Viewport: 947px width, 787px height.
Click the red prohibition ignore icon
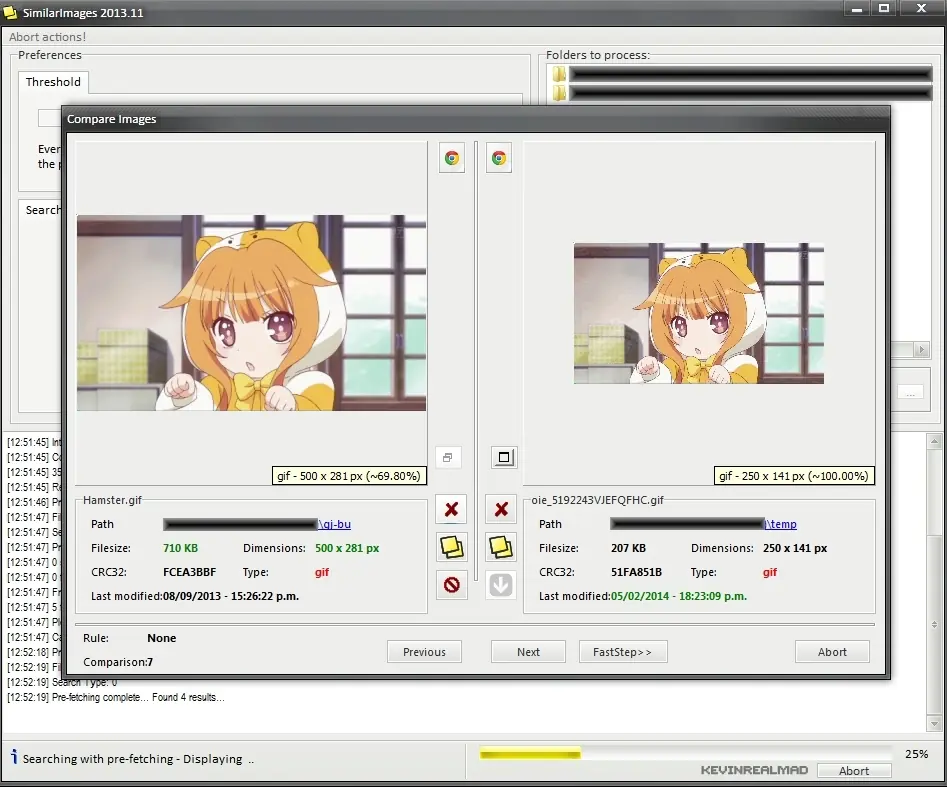pos(452,585)
